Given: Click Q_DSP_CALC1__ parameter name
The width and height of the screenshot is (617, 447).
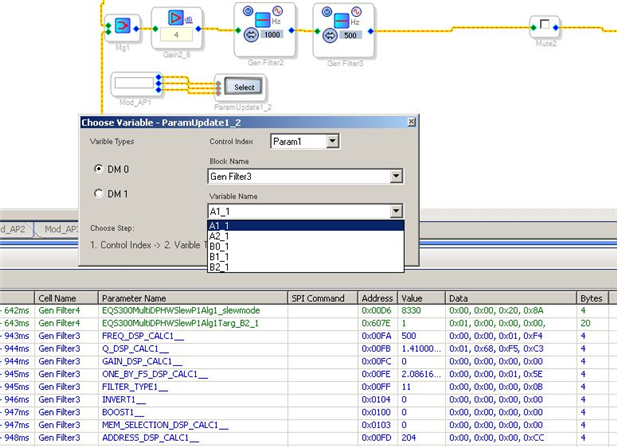Looking at the screenshot, I should pos(135,349).
